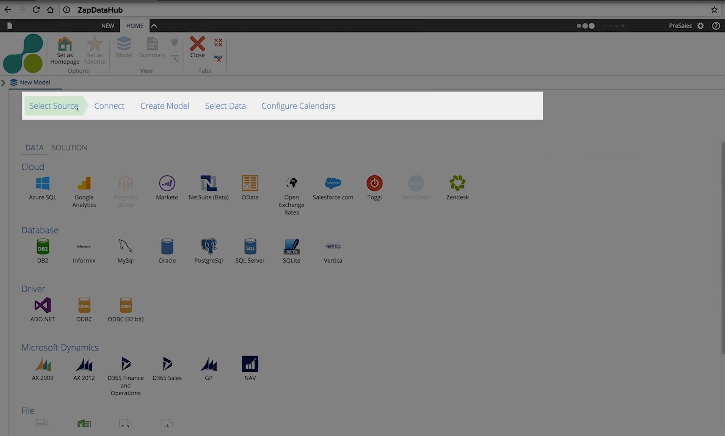725x436 pixels.
Task: Switch to the NEW ribbon tab
Action: [108, 26]
